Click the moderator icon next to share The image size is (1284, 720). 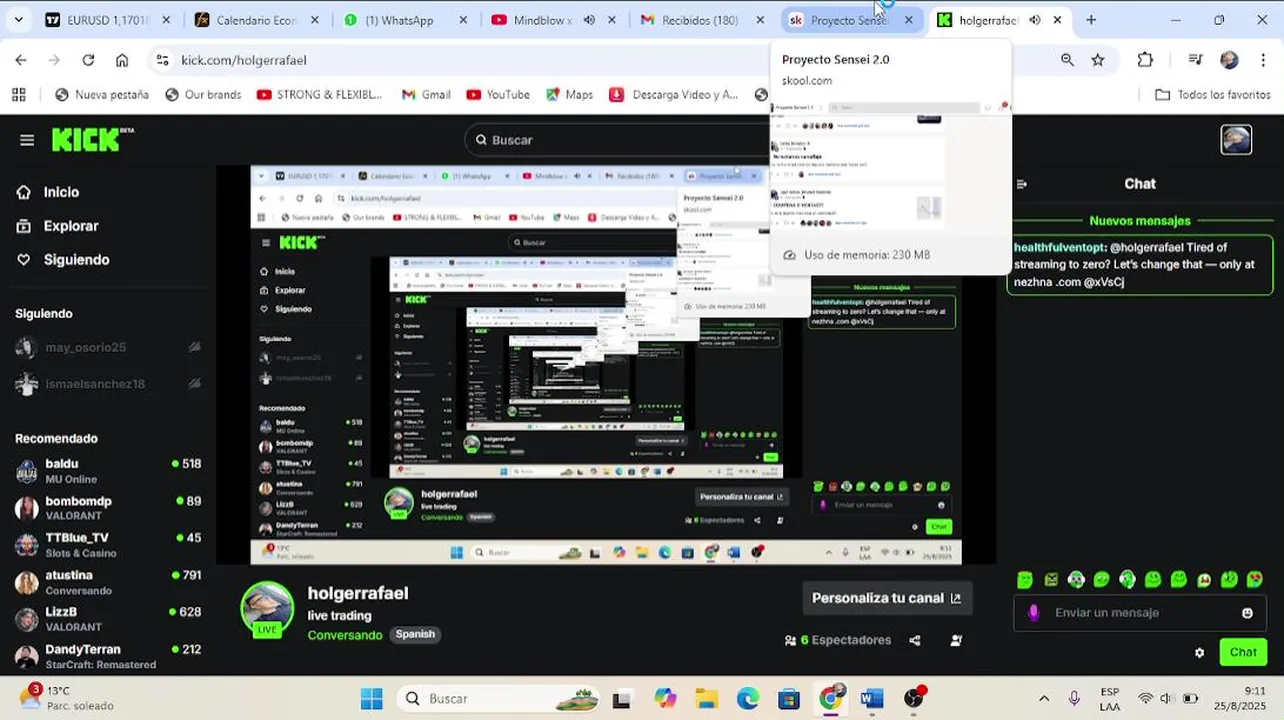point(956,640)
